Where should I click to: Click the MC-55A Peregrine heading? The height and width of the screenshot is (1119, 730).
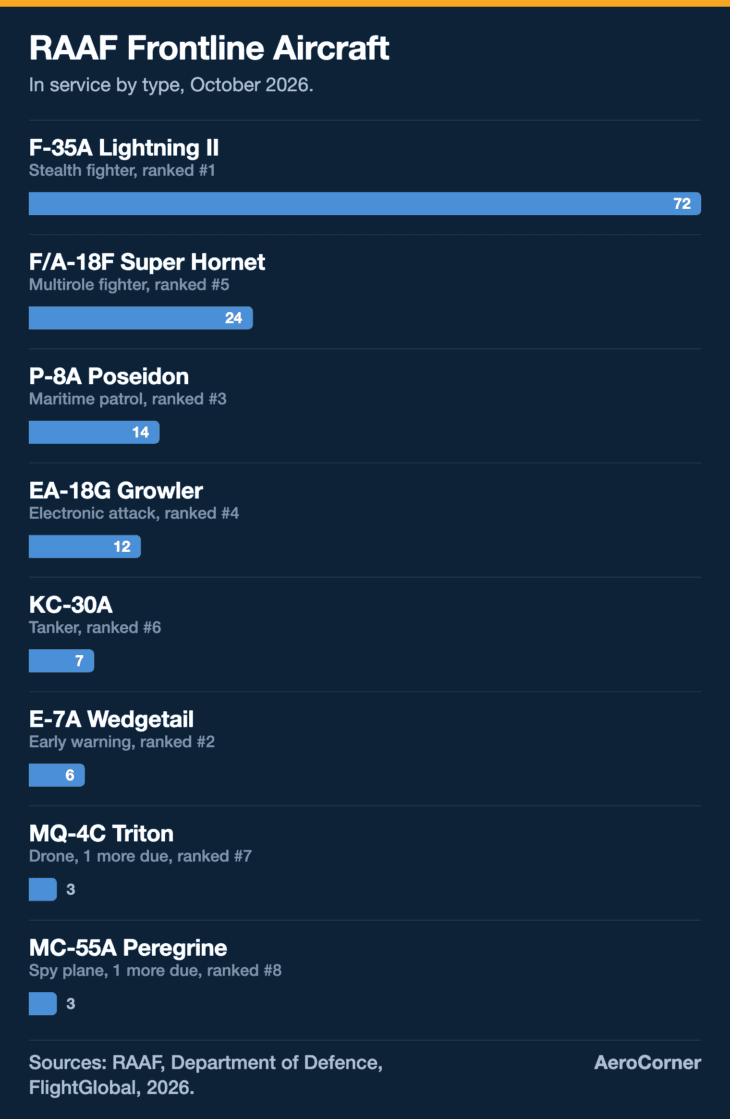(x=128, y=947)
